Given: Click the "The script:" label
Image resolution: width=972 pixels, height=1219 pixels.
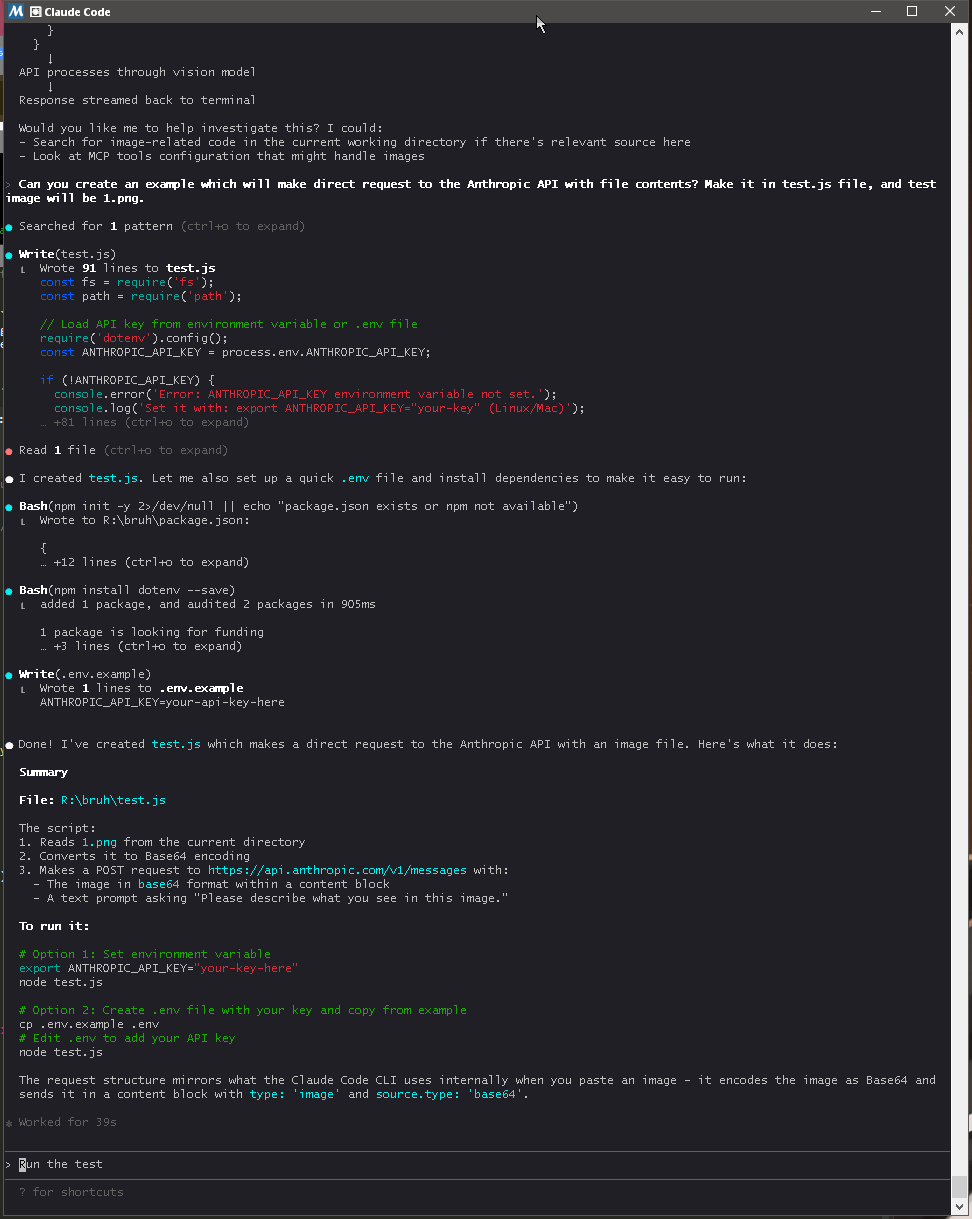Looking at the screenshot, I should 57,828.
